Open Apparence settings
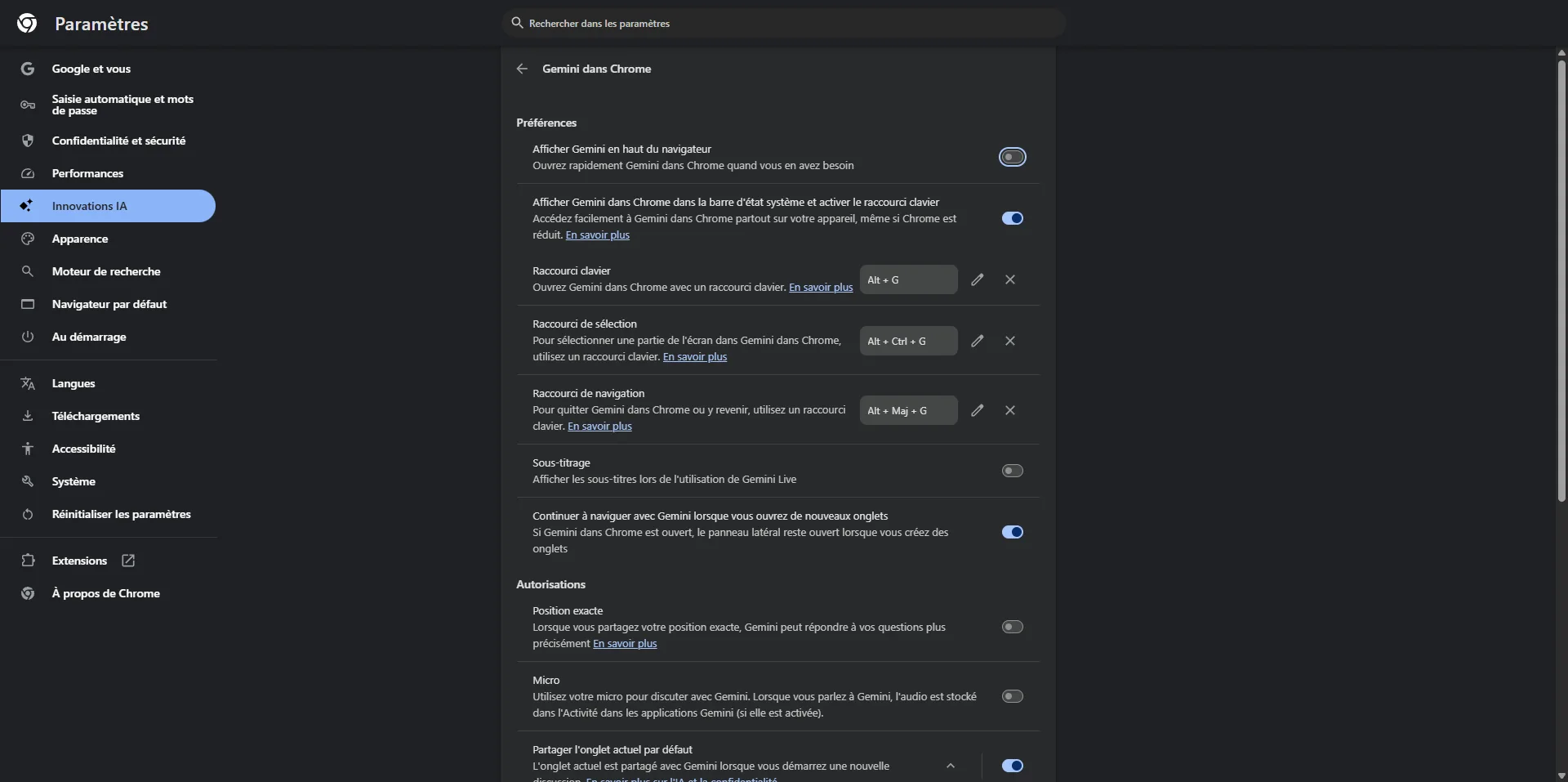This screenshot has height=782, width=1568. coord(108,239)
